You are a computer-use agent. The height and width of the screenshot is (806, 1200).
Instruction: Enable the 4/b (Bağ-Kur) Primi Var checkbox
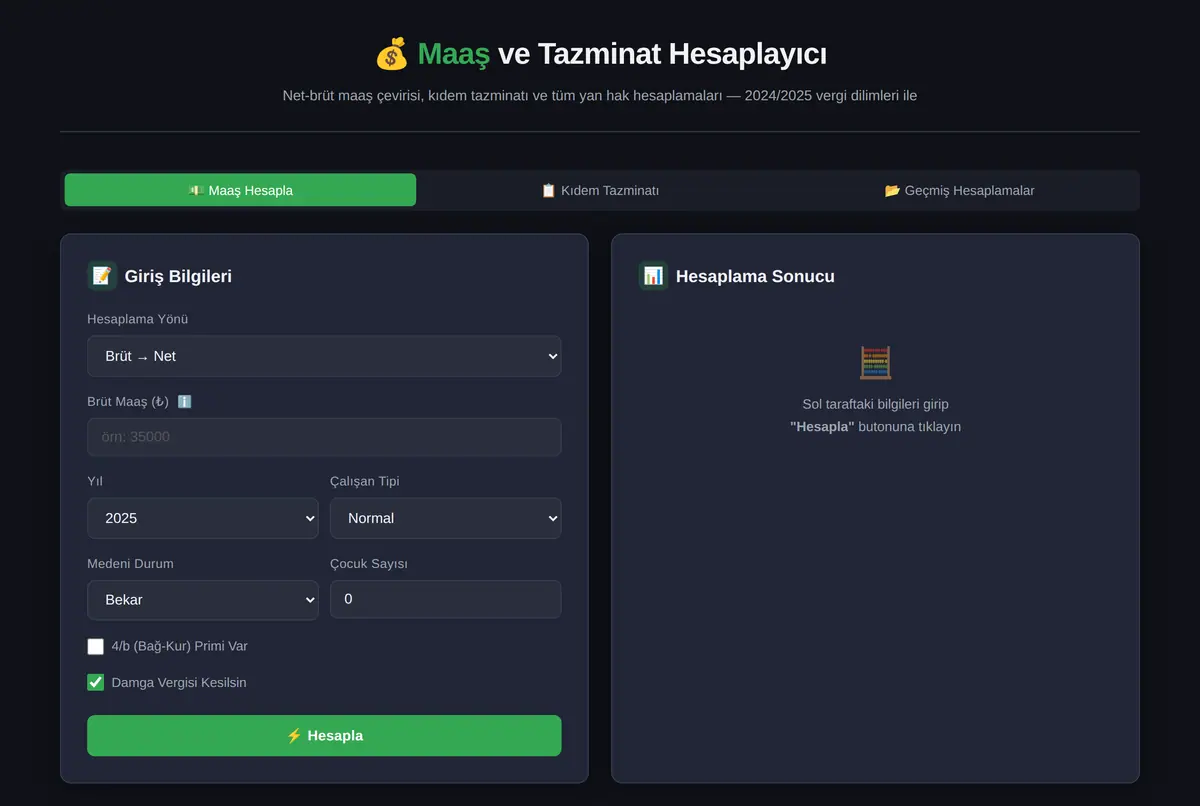(96, 647)
